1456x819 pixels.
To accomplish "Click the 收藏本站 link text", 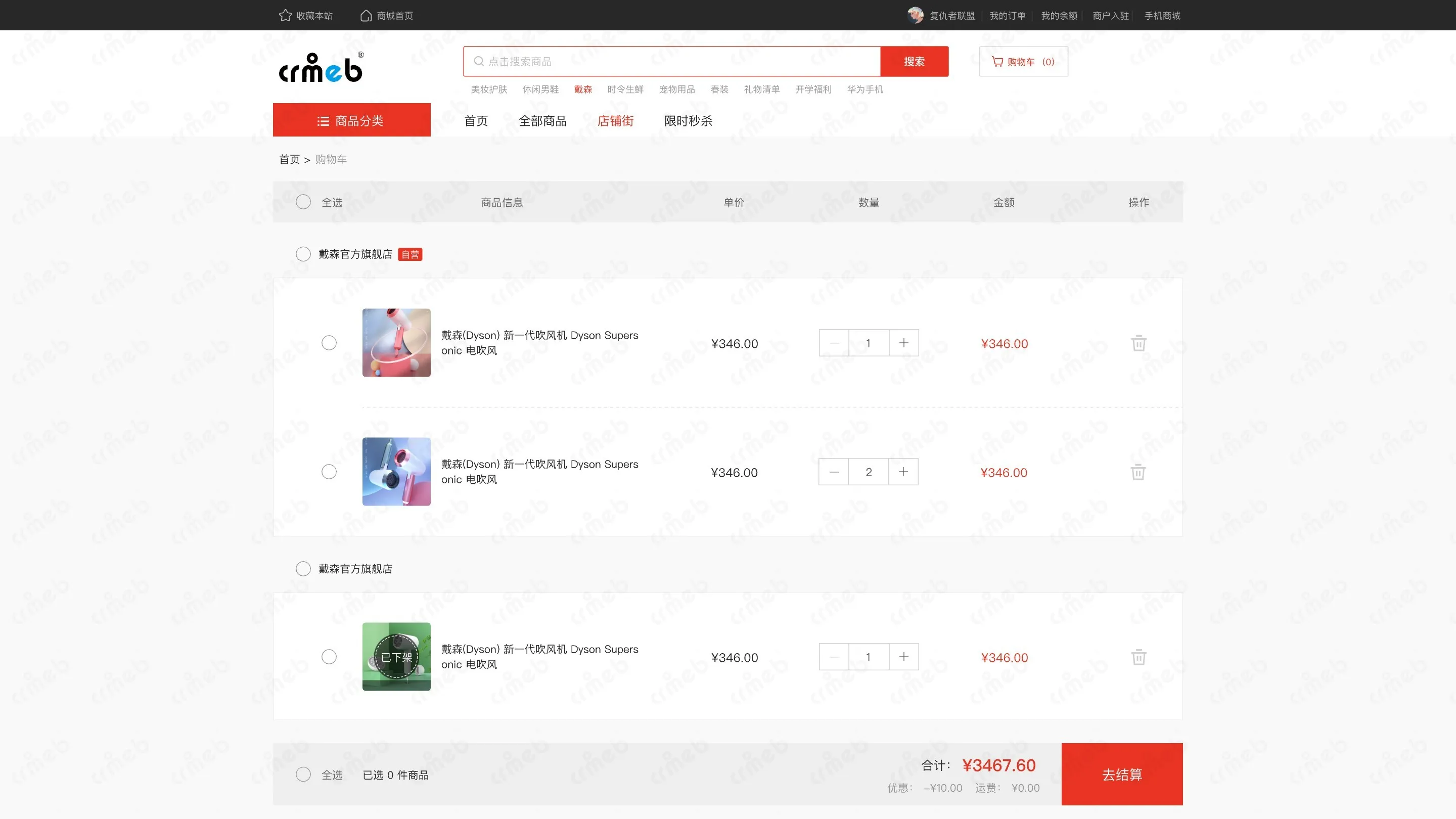I will [315, 16].
